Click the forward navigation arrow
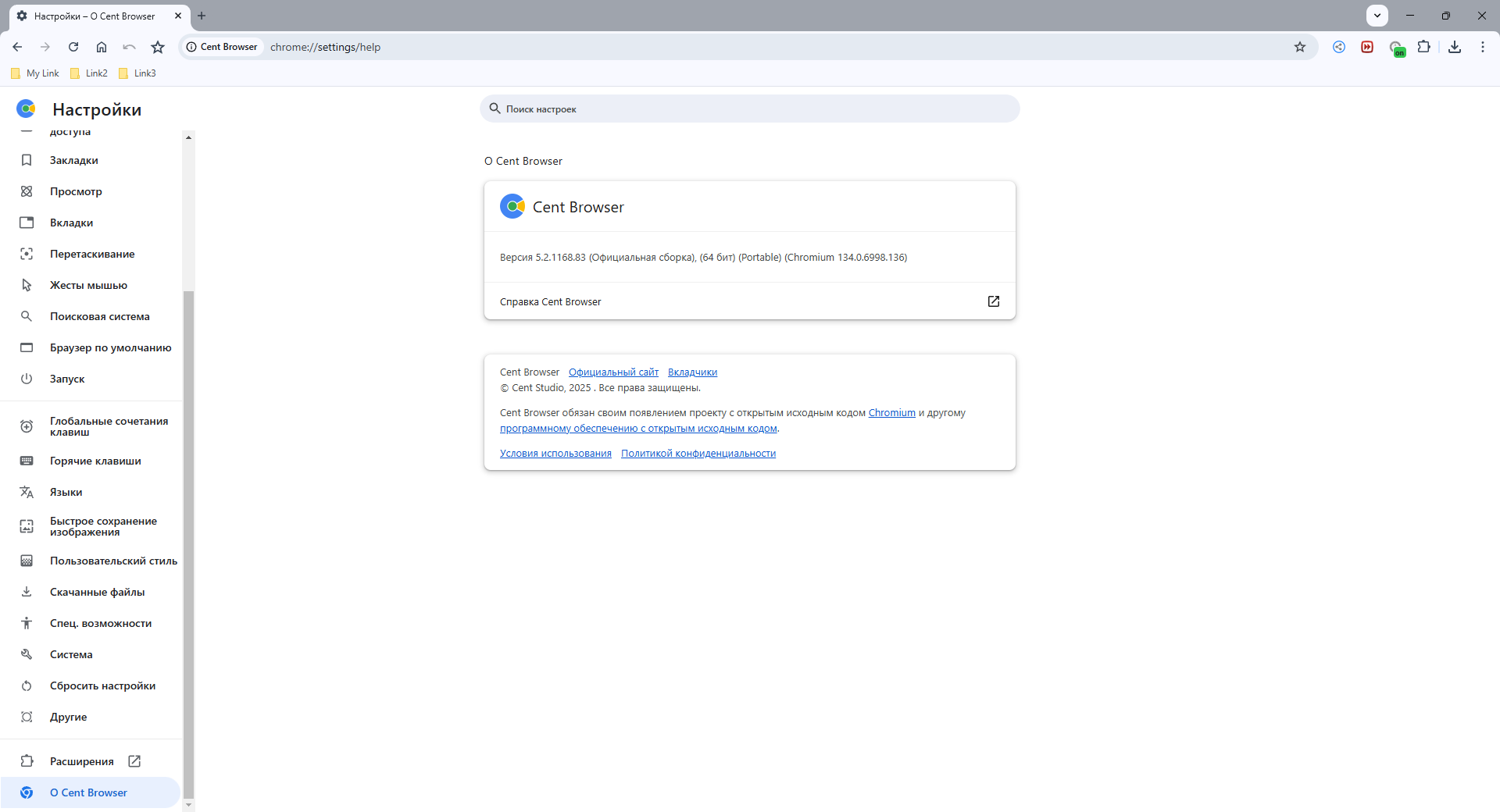1500x812 pixels. coord(45,47)
